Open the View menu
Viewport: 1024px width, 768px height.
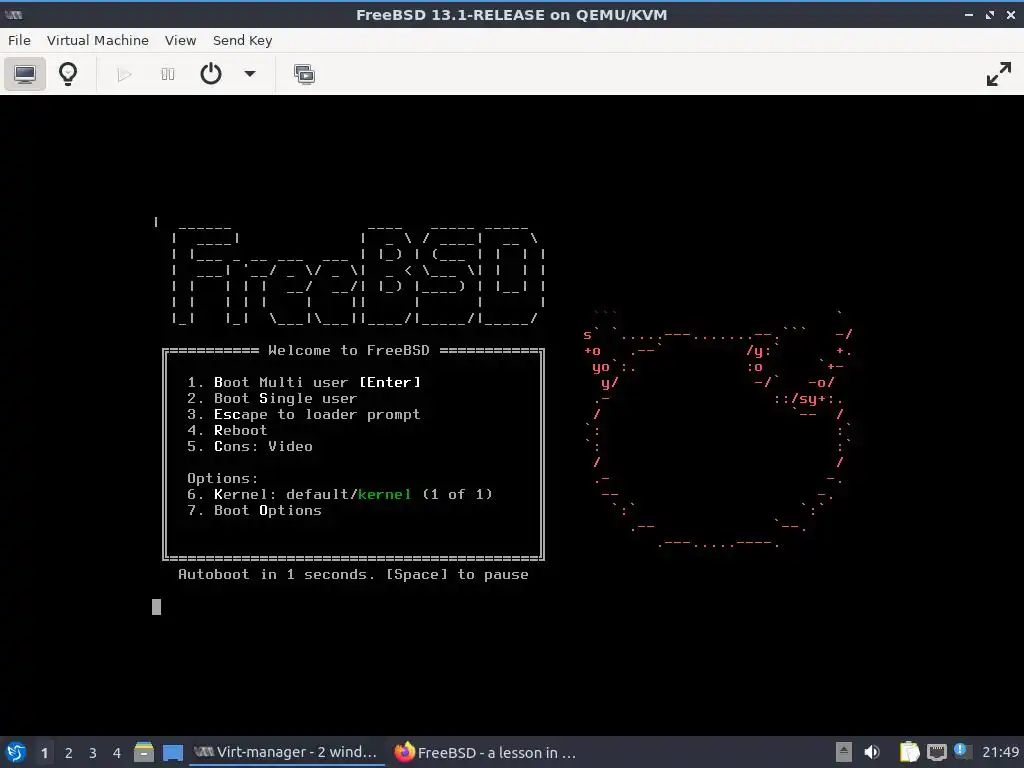pyautogui.click(x=180, y=40)
